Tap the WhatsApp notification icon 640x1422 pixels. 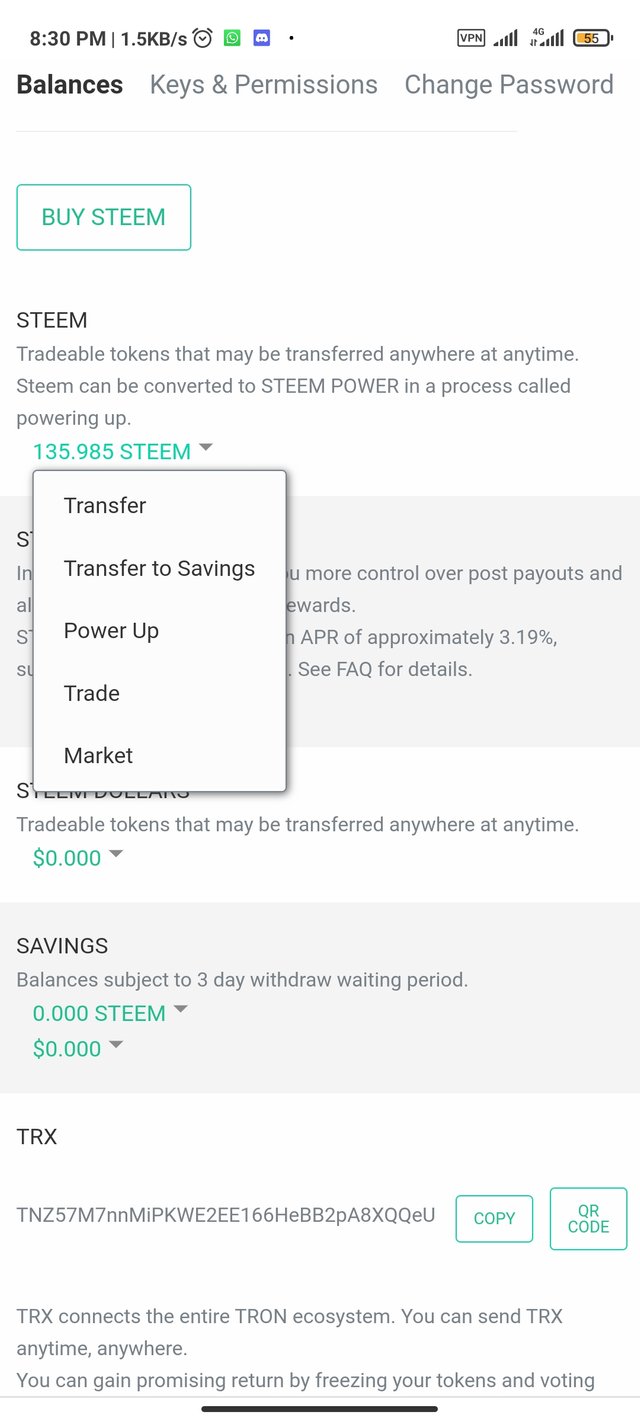pyautogui.click(x=232, y=39)
